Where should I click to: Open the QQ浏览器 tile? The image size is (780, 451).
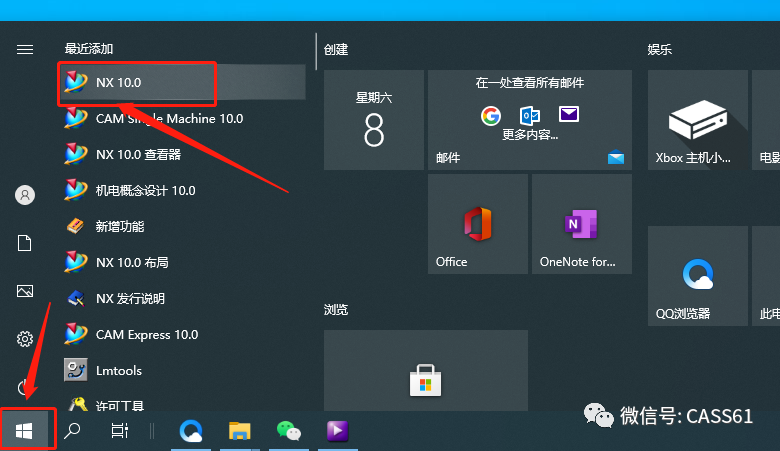pyautogui.click(x=697, y=276)
